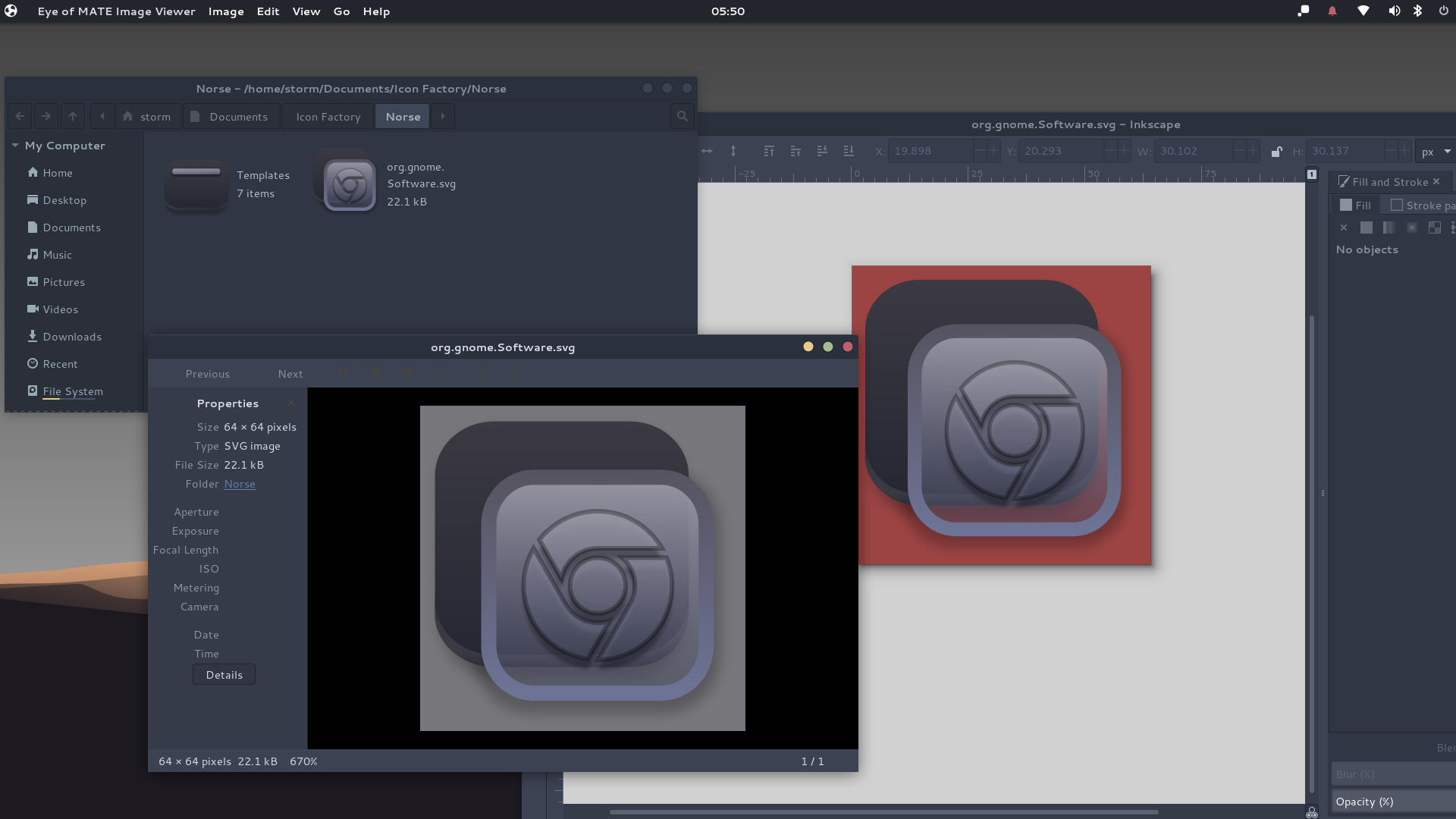Jump to storm home in path bar
Screen dimensions: 1456x819
tap(147, 116)
